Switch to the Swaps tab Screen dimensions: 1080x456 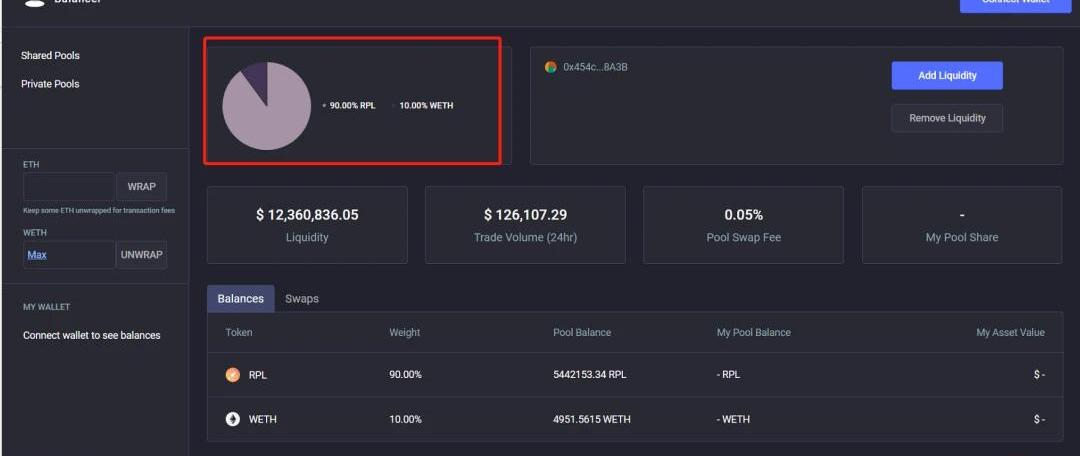[x=302, y=298]
